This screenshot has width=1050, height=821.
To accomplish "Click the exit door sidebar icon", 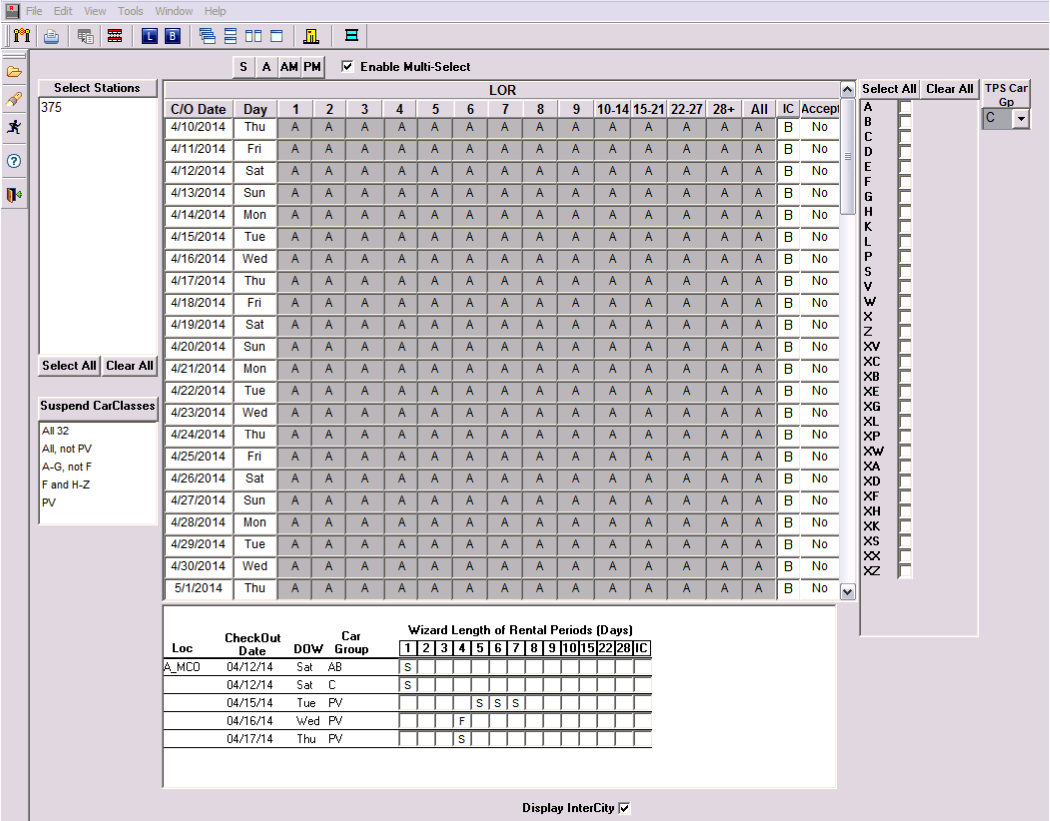I will (x=14, y=195).
